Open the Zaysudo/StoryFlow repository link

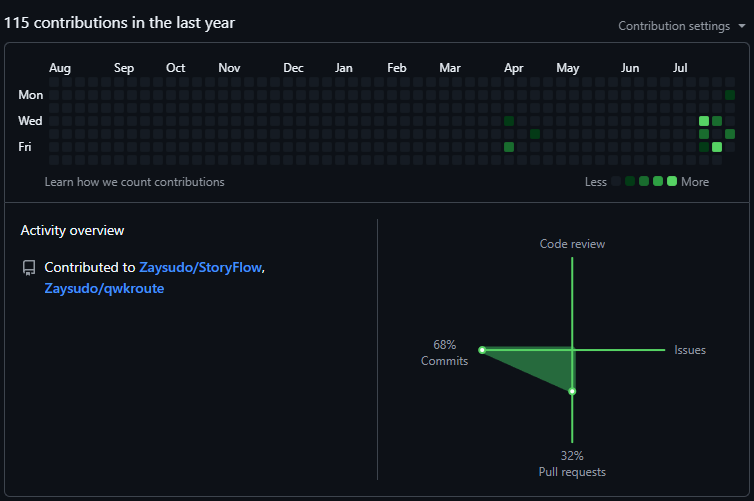pyautogui.click(x=201, y=267)
